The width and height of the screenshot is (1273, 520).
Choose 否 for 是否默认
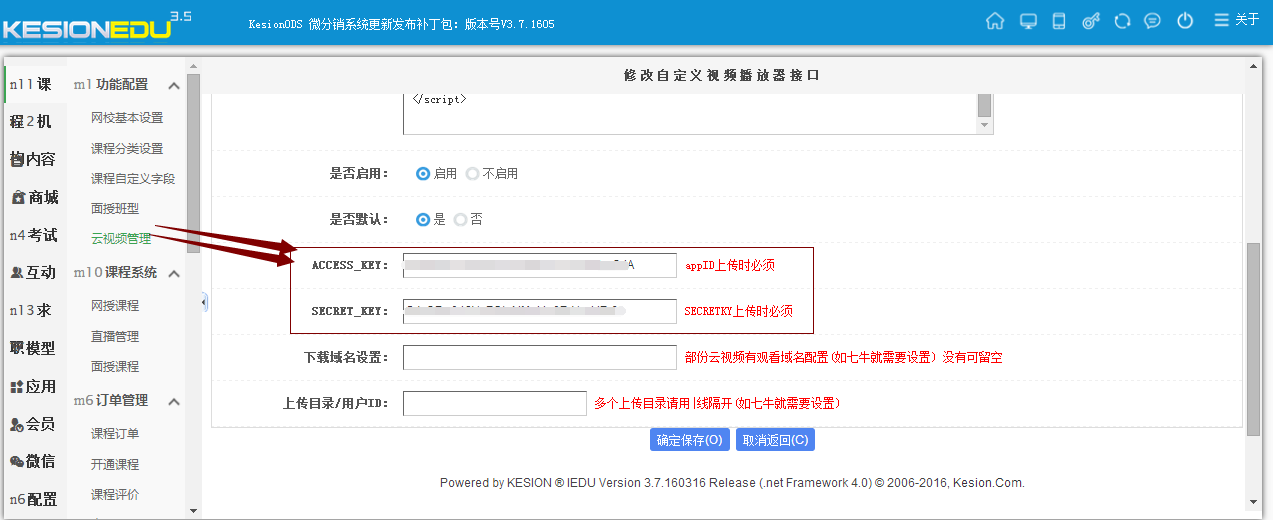pos(460,219)
